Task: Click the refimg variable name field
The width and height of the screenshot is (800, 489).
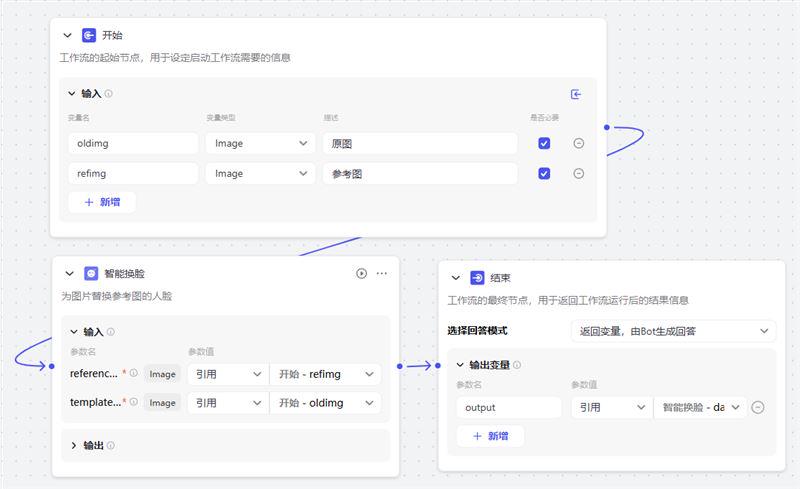Action: coord(133,174)
